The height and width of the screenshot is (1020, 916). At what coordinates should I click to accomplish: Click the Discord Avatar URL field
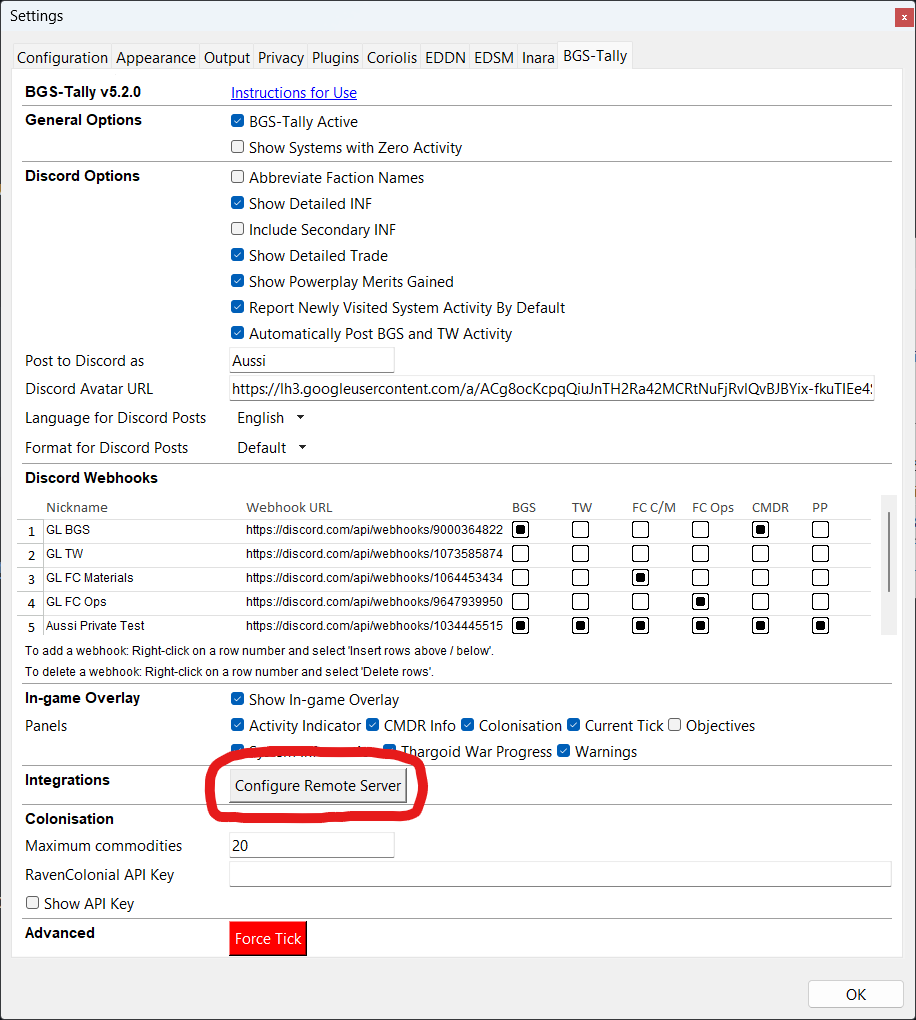(x=552, y=388)
